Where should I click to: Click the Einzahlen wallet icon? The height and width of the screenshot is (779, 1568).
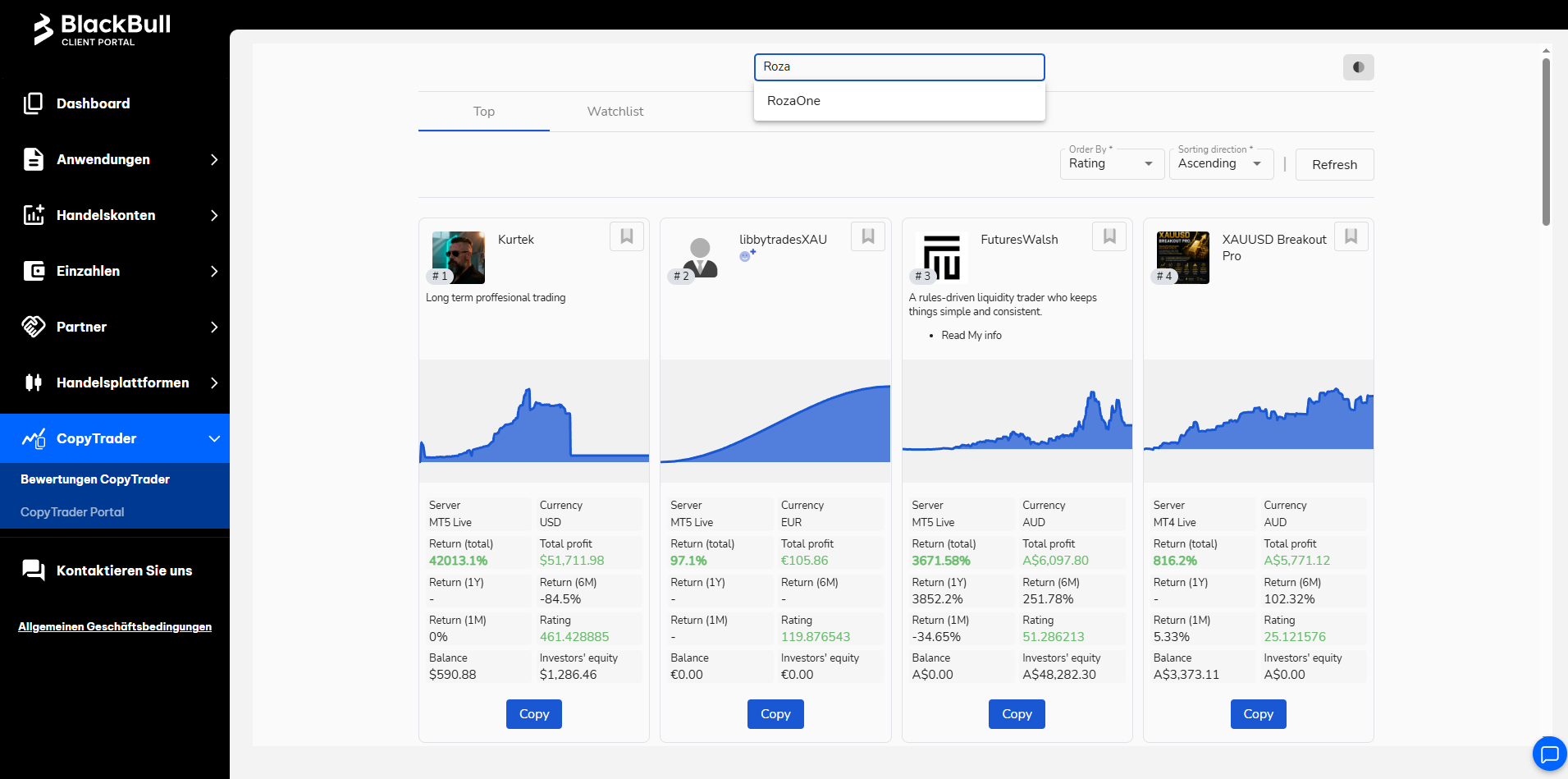point(34,271)
